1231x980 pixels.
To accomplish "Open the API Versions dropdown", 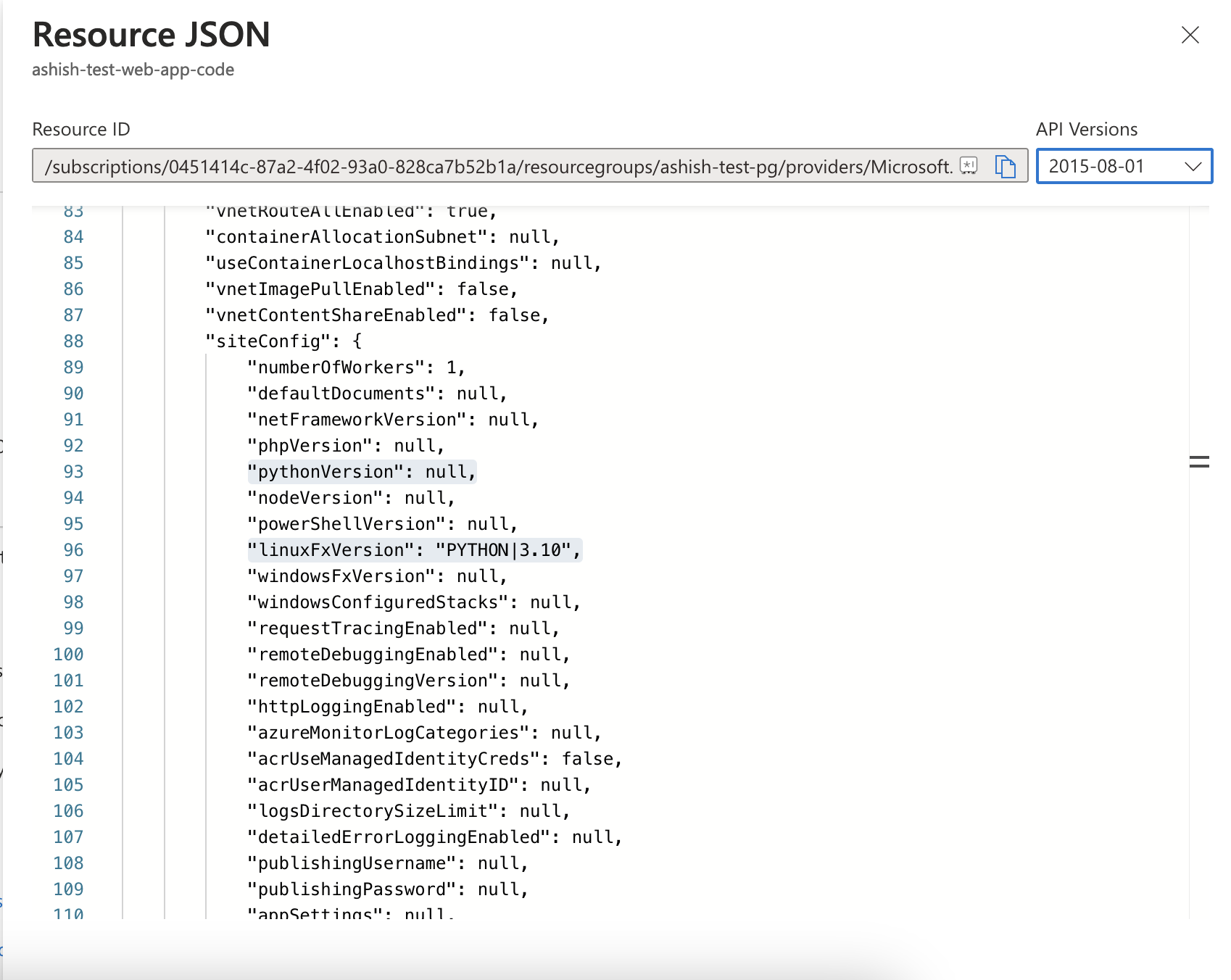I will point(1124,166).
